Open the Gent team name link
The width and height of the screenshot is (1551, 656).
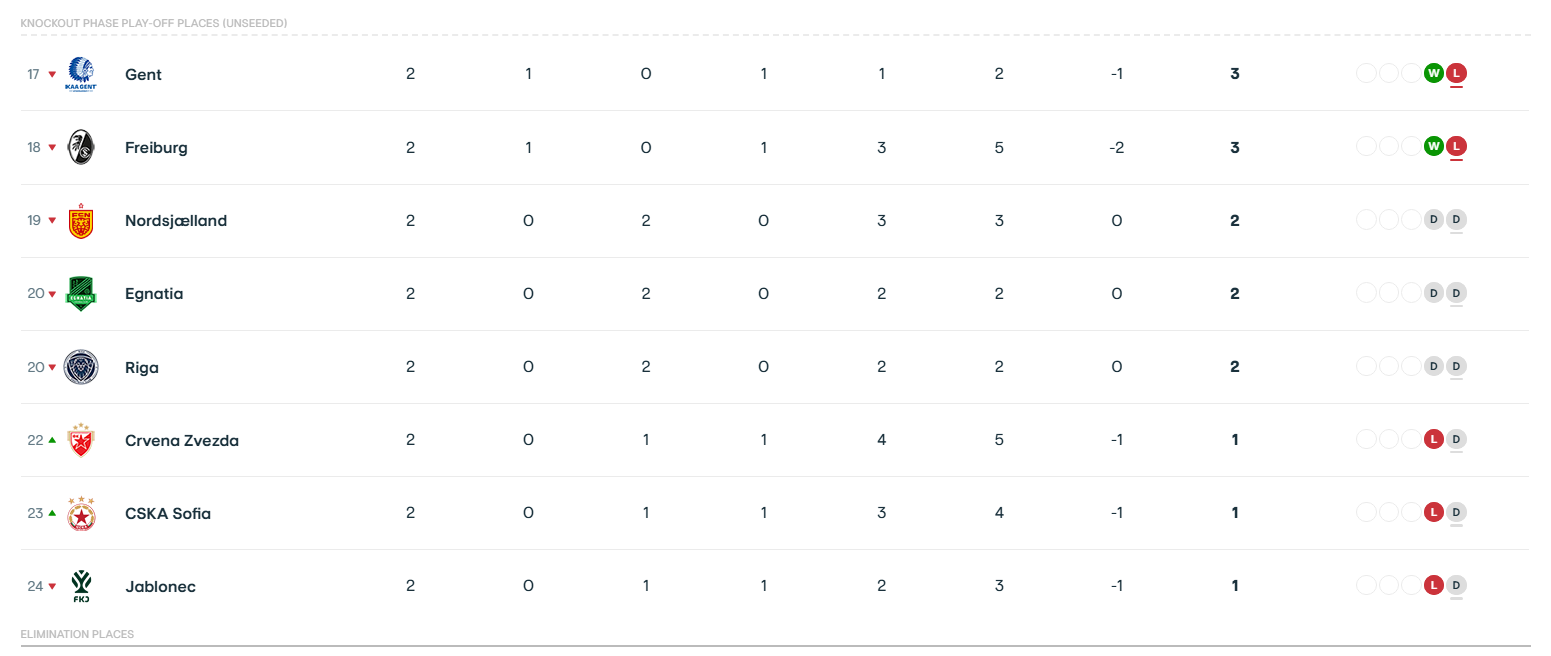point(143,74)
